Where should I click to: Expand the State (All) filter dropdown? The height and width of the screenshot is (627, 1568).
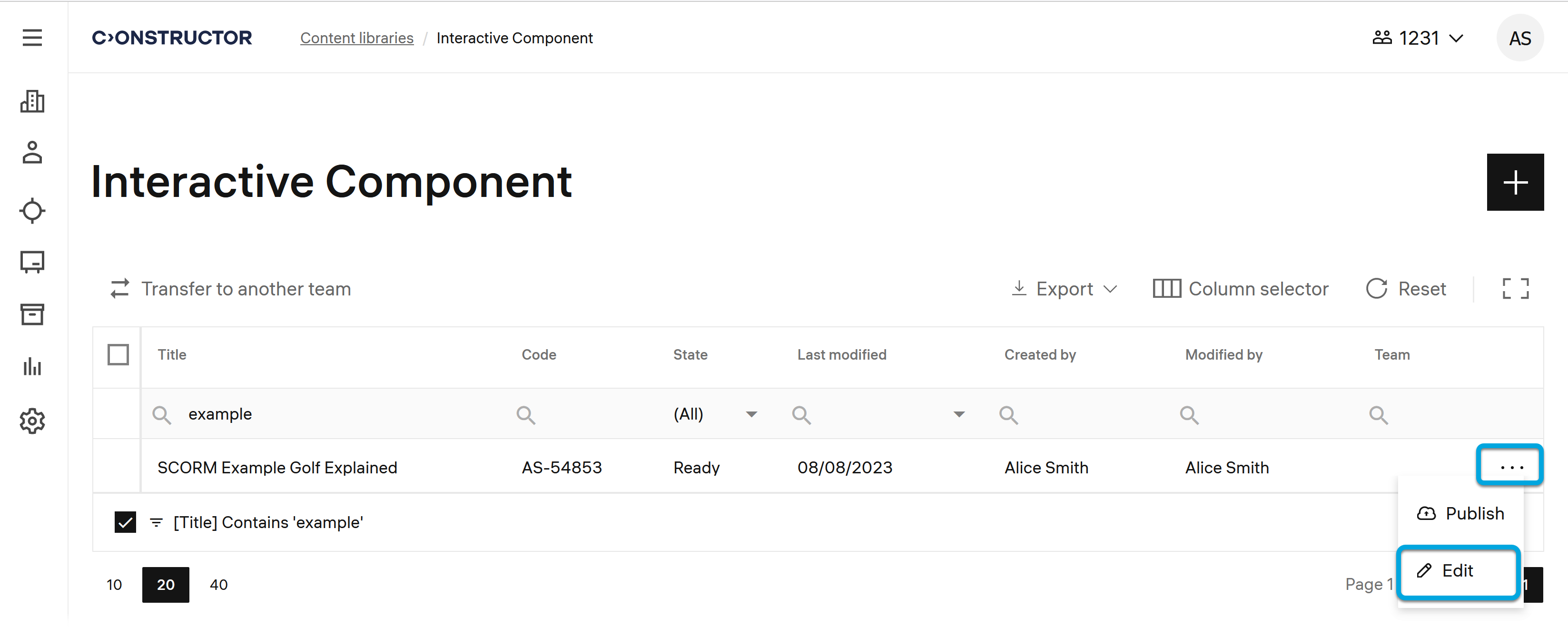tap(751, 414)
